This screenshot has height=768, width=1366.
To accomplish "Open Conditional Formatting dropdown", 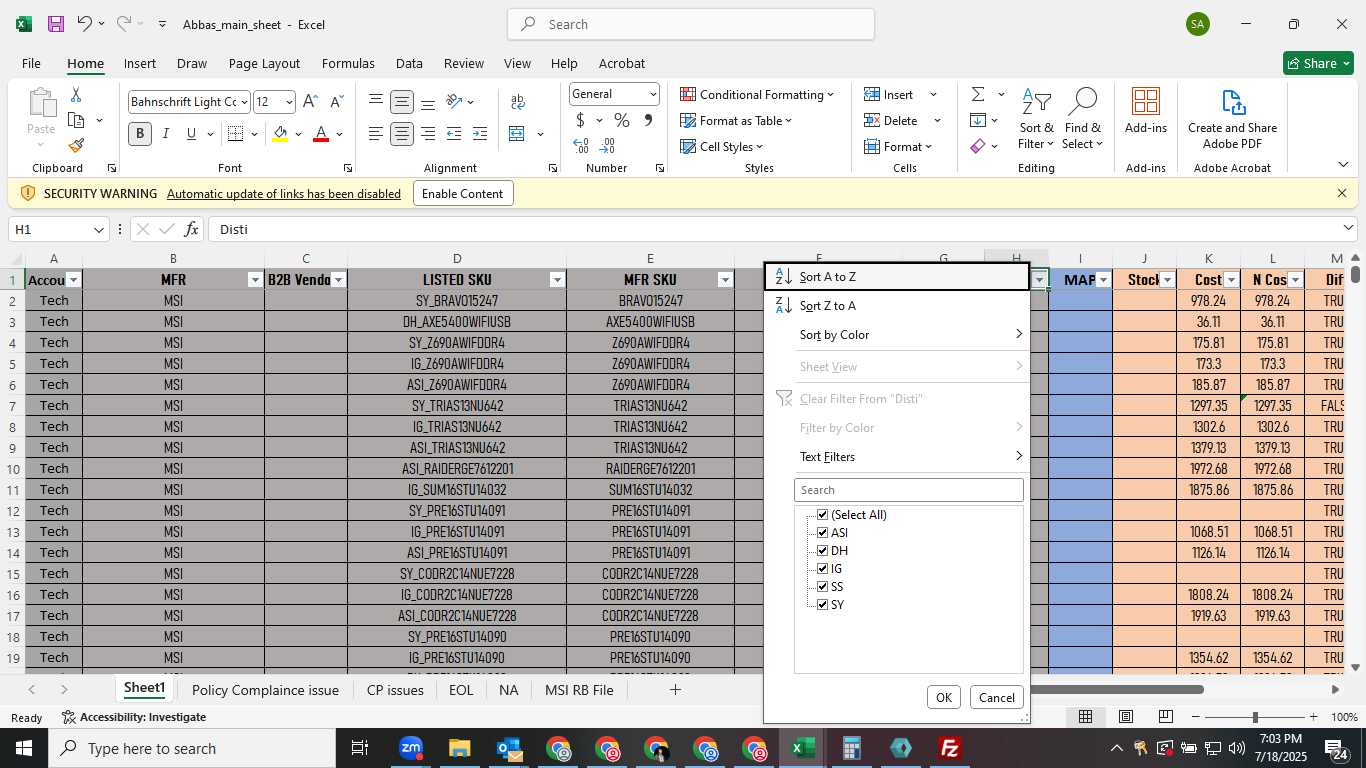I will 757,94.
